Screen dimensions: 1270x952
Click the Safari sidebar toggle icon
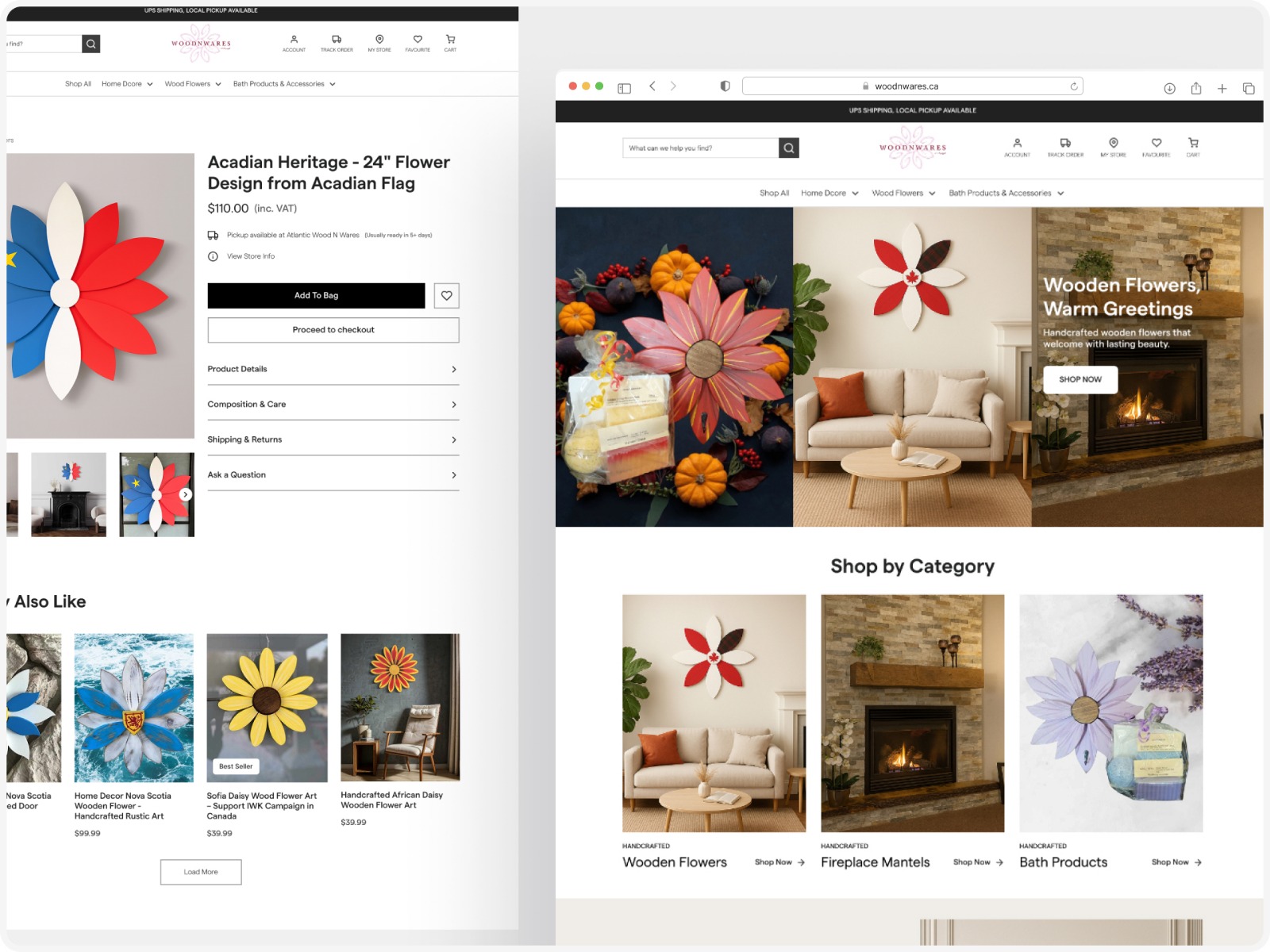click(624, 88)
